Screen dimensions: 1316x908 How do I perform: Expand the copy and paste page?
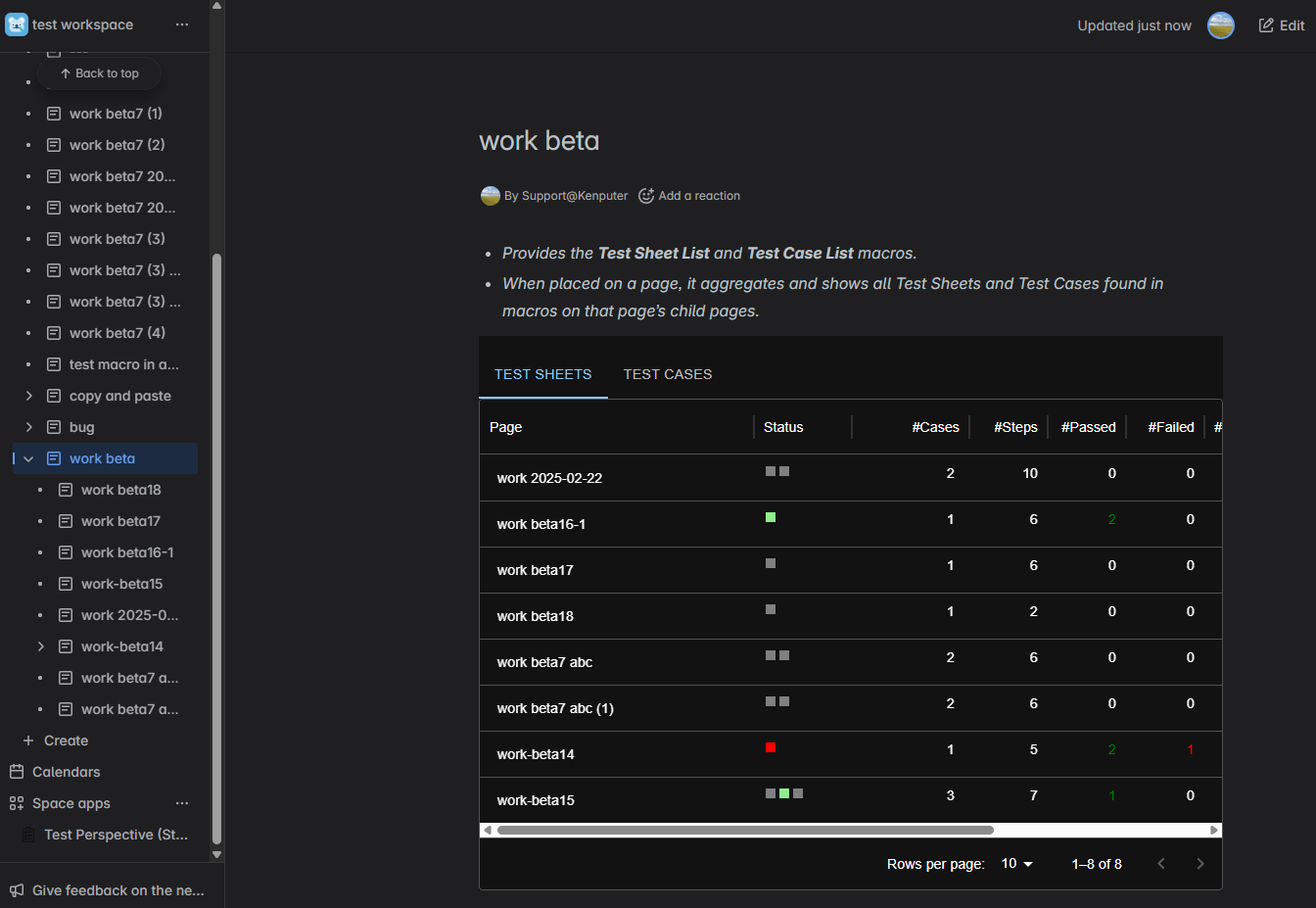[29, 396]
